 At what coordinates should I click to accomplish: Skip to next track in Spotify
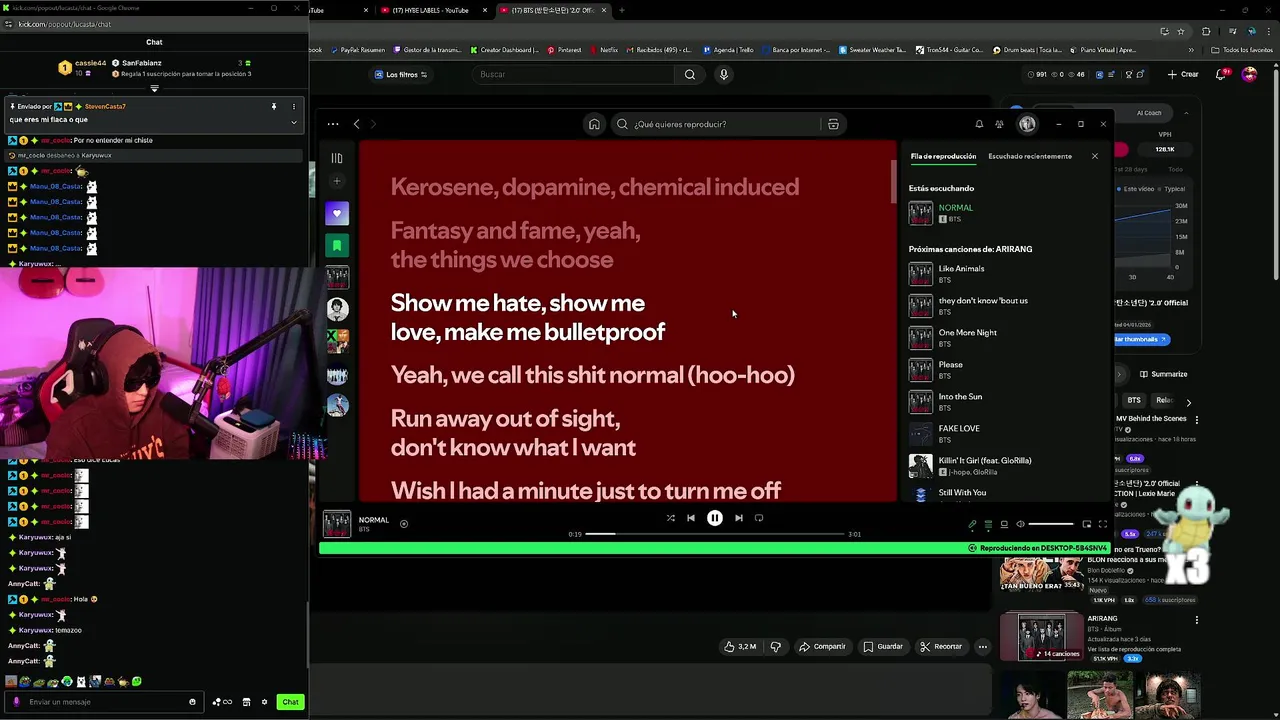click(x=739, y=518)
